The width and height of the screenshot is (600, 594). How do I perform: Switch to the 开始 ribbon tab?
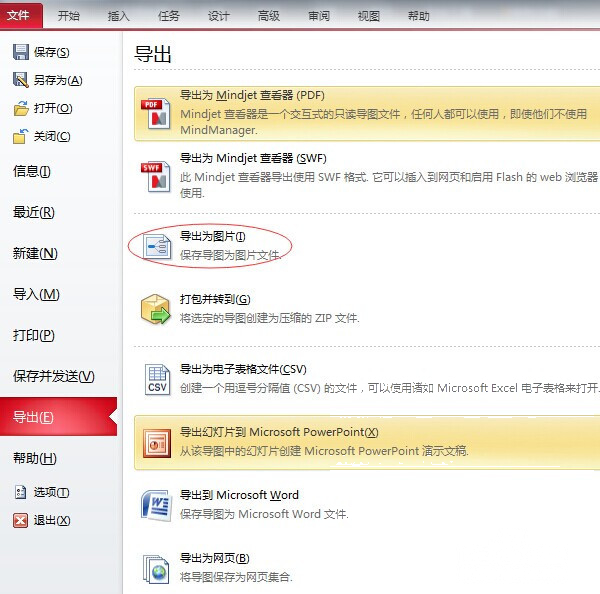coord(68,16)
